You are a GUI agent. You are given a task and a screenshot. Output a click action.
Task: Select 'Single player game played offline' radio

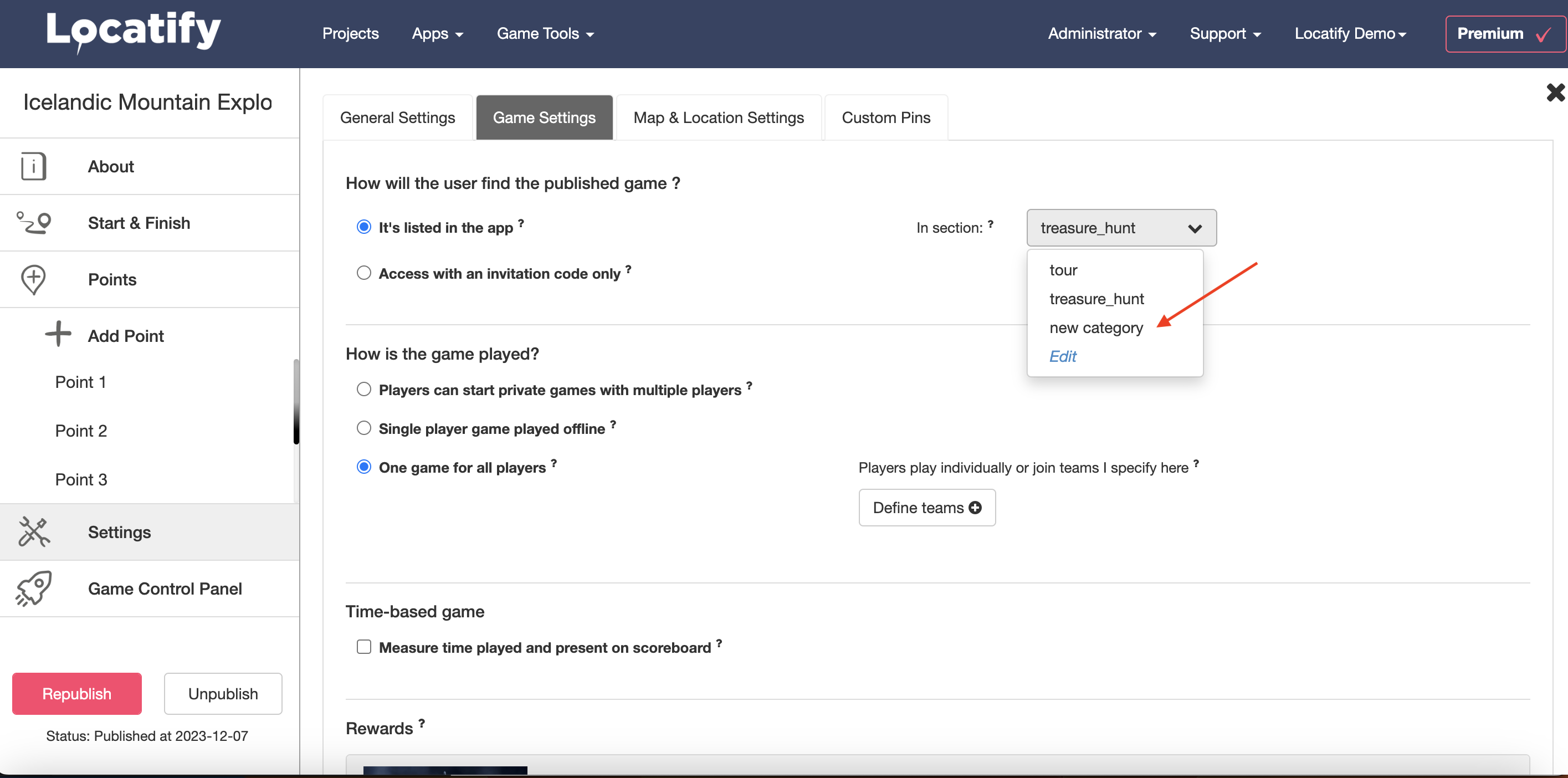(x=364, y=428)
